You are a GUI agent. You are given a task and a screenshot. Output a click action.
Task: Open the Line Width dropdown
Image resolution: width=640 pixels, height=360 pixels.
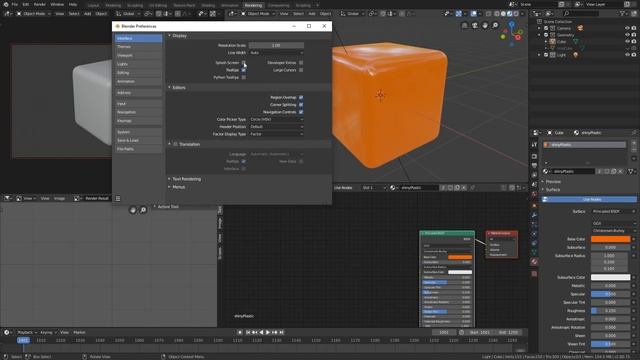point(276,53)
